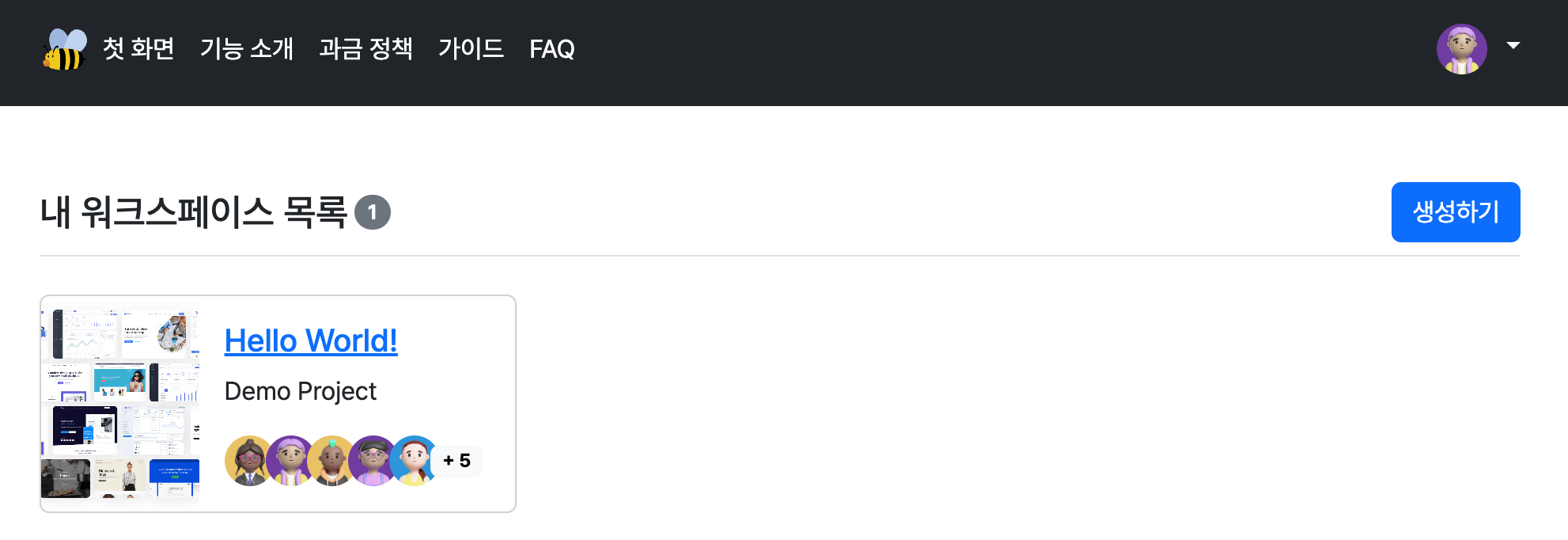Click the capped member avatar with glasses
Viewport: 1568px width, 540px height.
click(x=373, y=461)
